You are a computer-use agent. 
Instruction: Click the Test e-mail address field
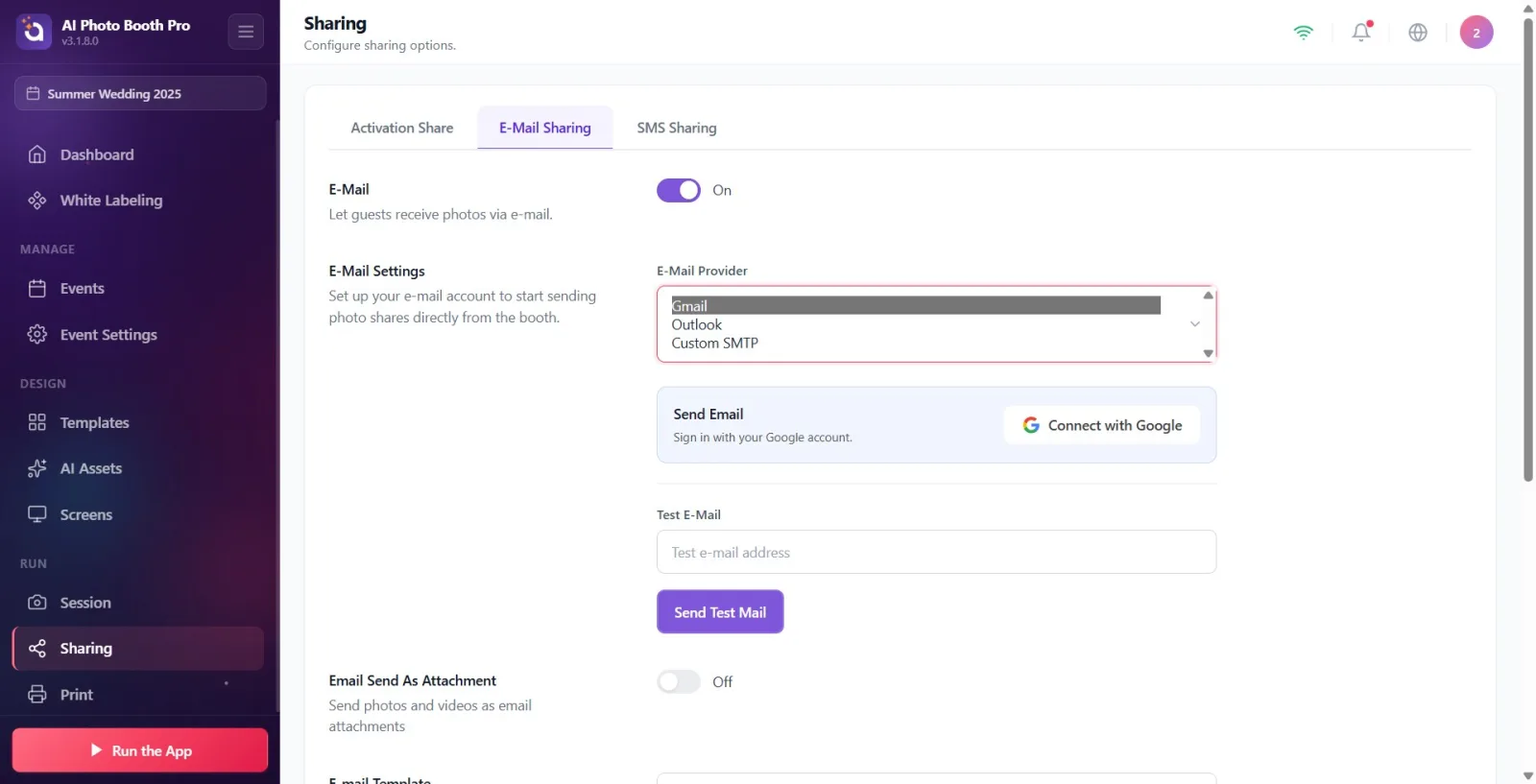[936, 552]
